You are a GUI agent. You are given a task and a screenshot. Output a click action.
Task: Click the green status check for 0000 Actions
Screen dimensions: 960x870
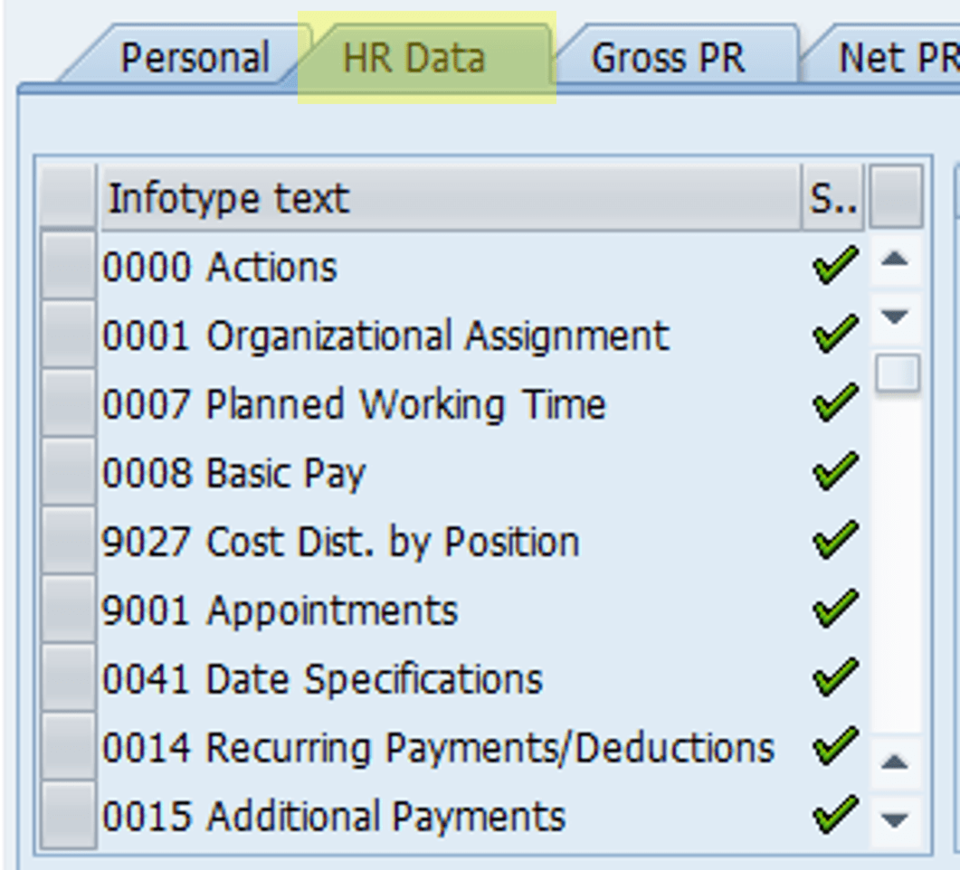click(x=833, y=264)
